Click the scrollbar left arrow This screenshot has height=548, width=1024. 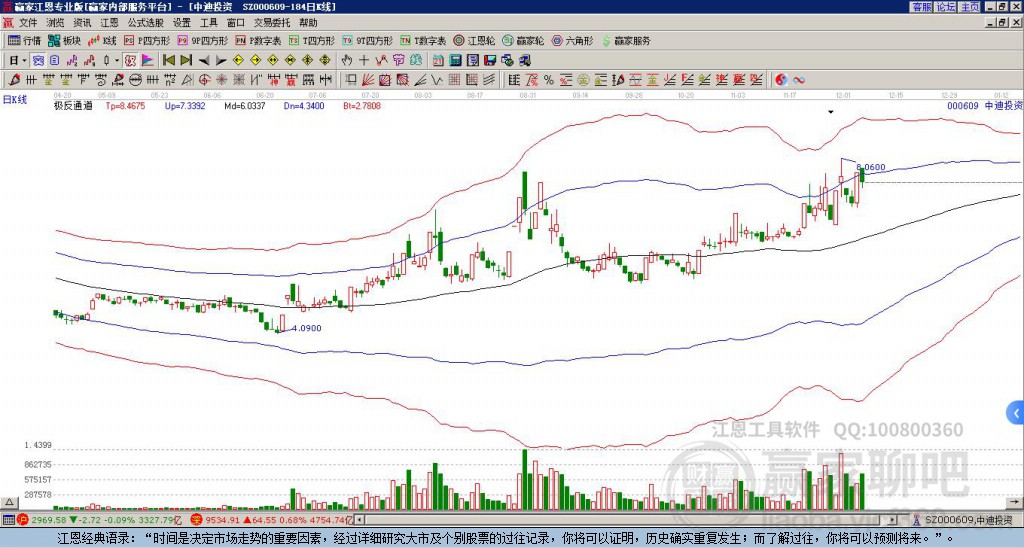click(360, 520)
